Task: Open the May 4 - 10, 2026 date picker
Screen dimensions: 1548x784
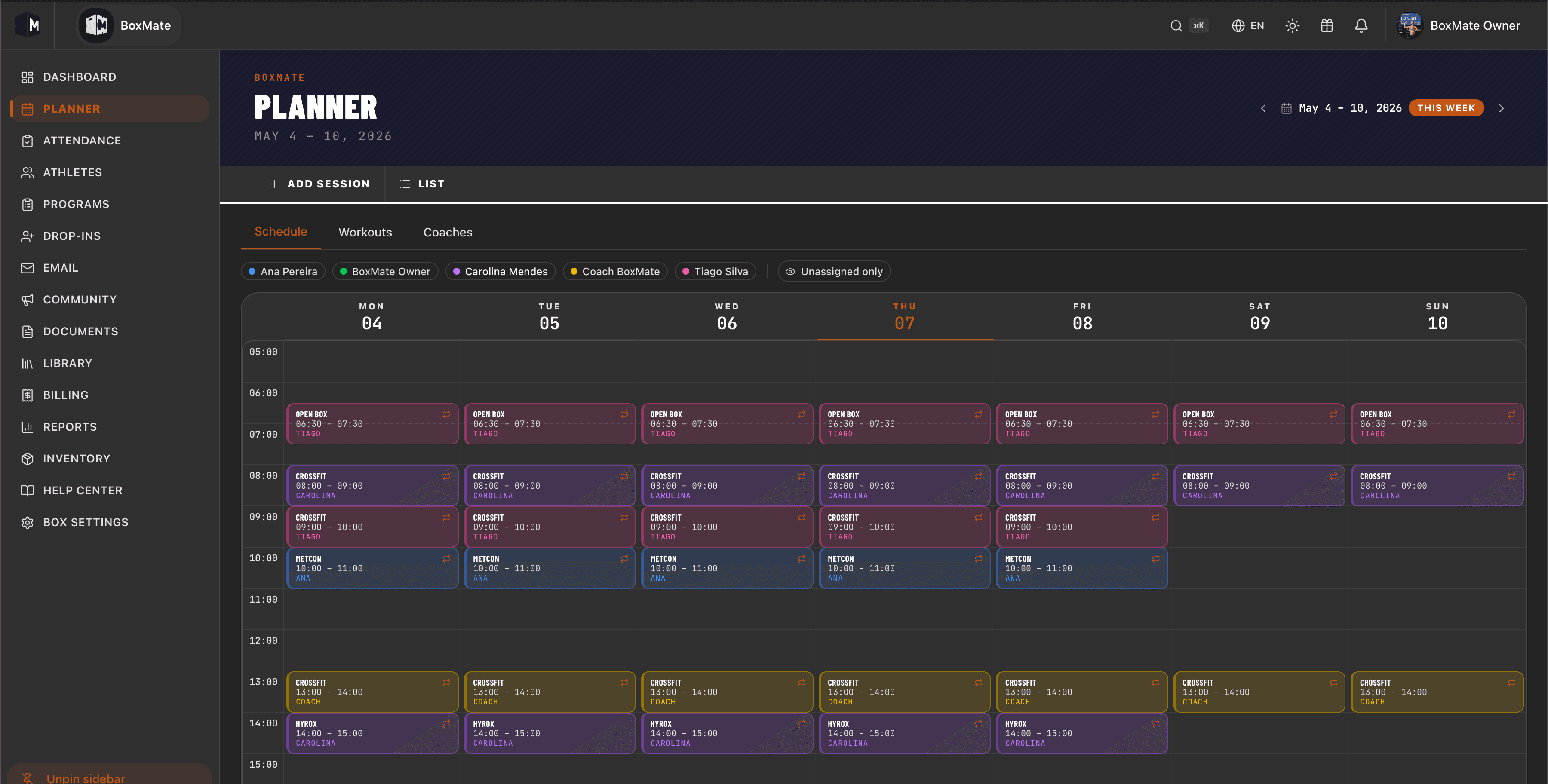Action: pyautogui.click(x=1341, y=108)
